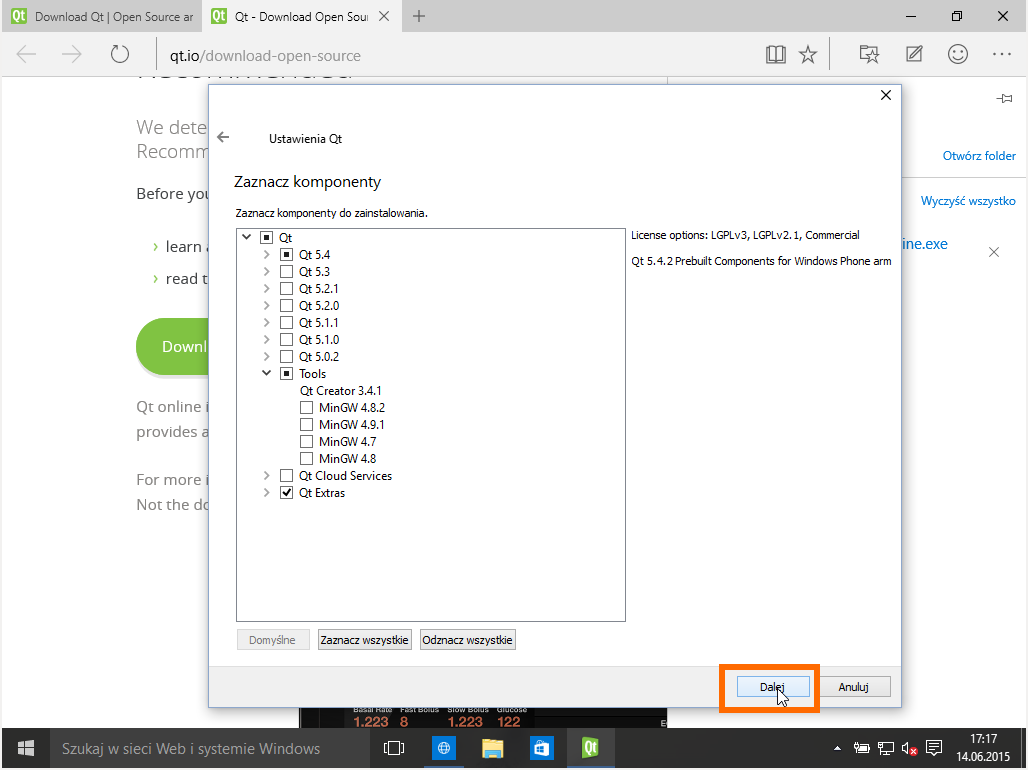Click the Dalej button

(772, 687)
